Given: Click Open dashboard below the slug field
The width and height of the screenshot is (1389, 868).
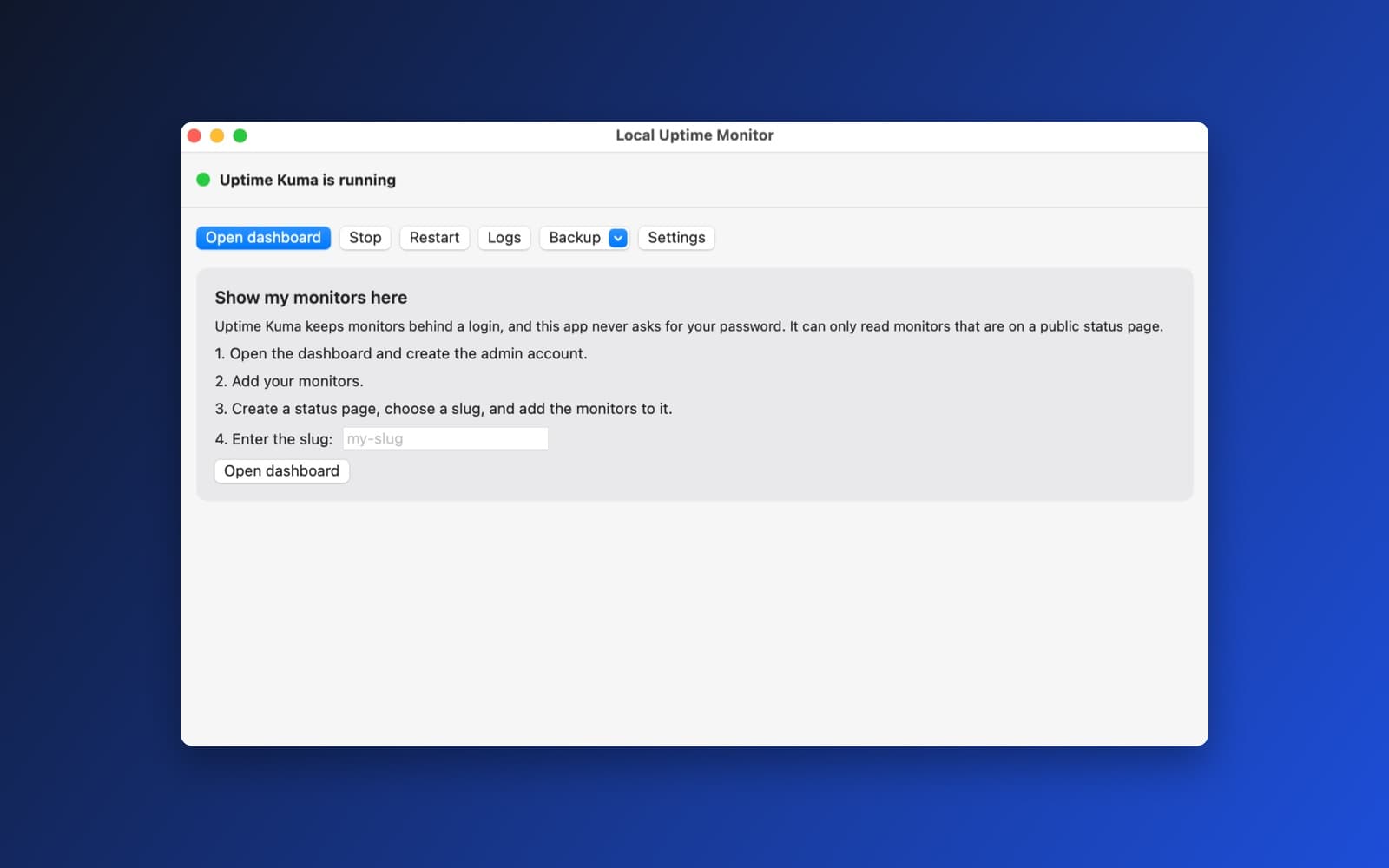Looking at the screenshot, I should click(281, 470).
